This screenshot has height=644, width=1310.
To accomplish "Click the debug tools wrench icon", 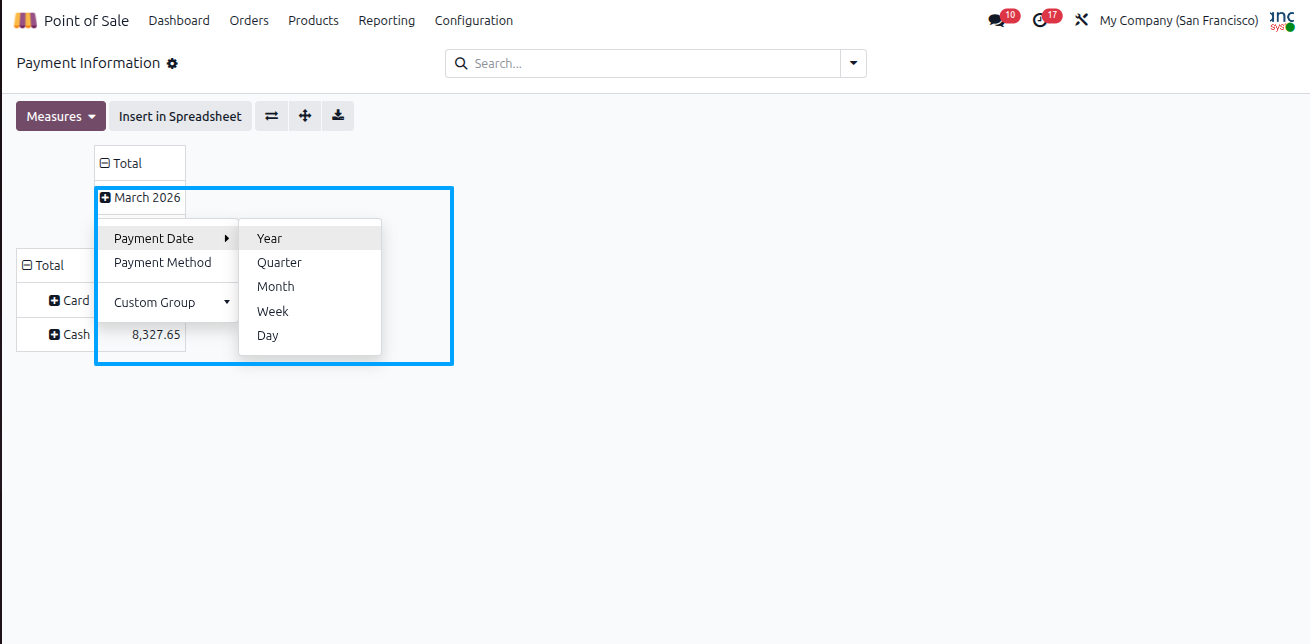I will coord(1081,20).
